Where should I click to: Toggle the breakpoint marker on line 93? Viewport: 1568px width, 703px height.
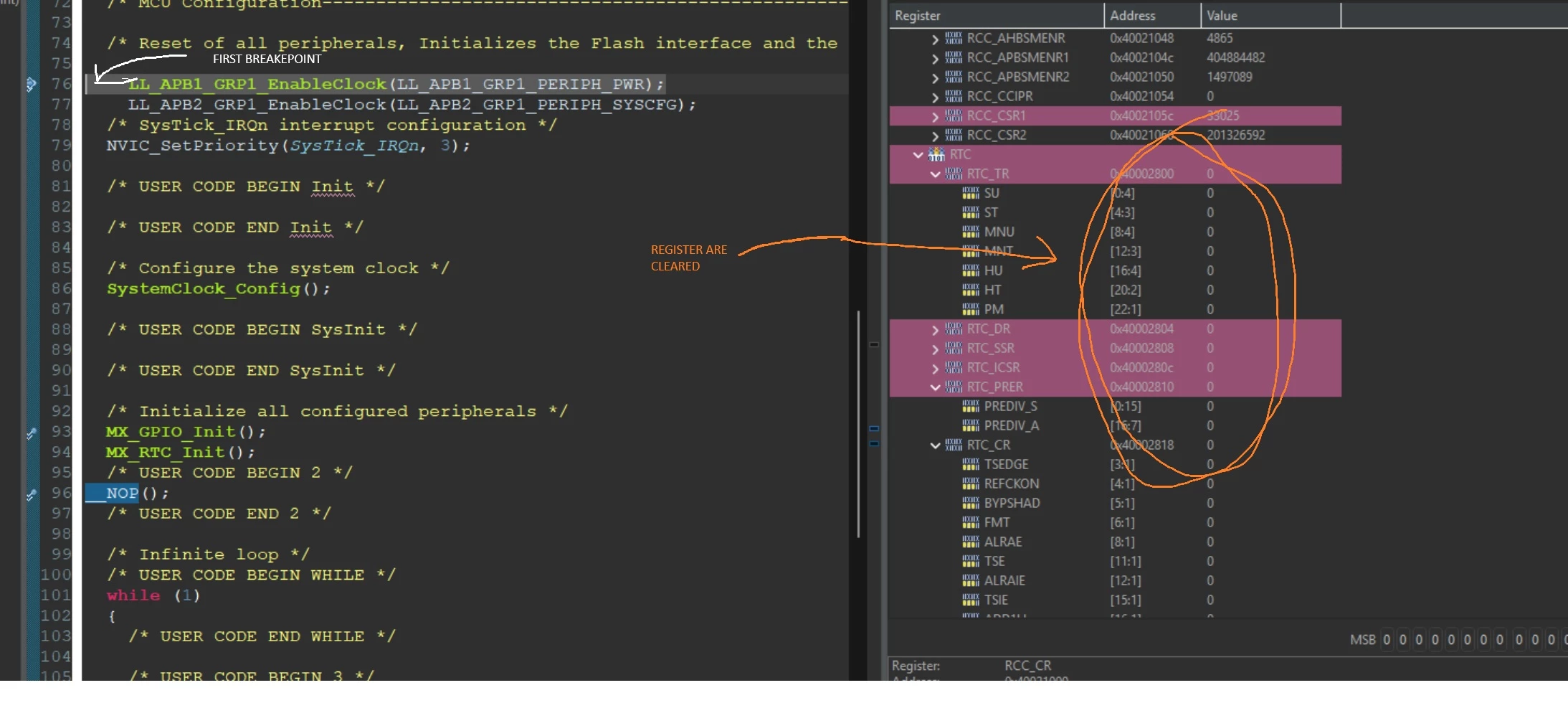pos(32,433)
